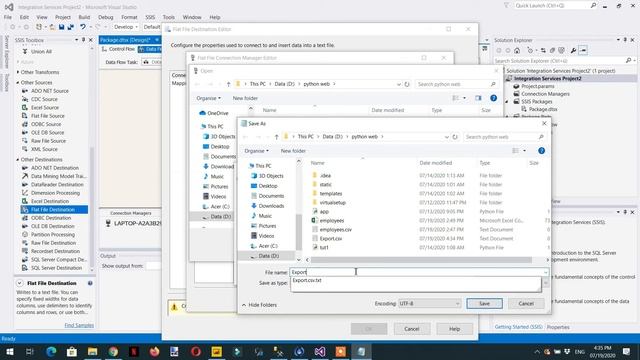Viewport: 640px width, 360px height.
Task: Open the SSIS menu
Action: coord(150,17)
